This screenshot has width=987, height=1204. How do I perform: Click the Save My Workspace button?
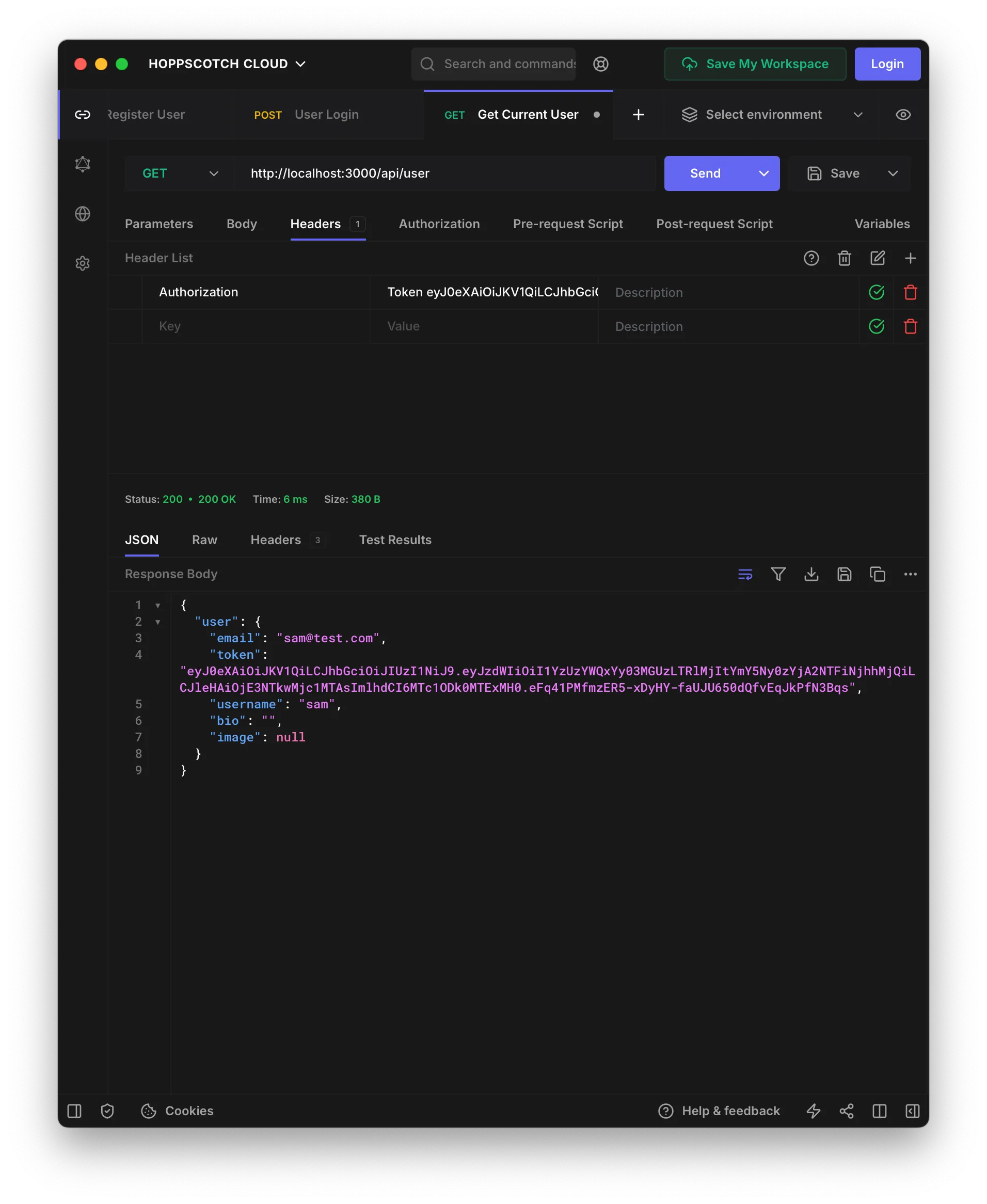[755, 64]
